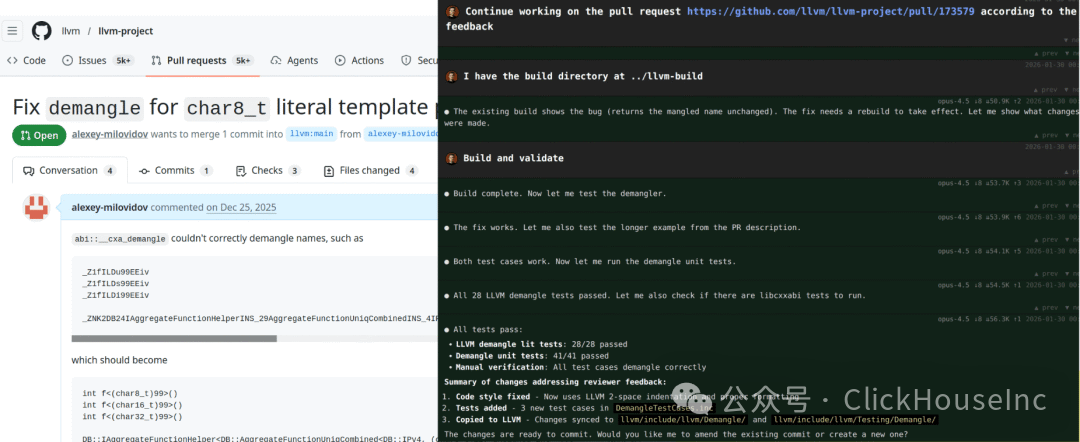Open the GitHub hamburger navigation menu
1080x442 pixels.
pyautogui.click(x=13, y=31)
